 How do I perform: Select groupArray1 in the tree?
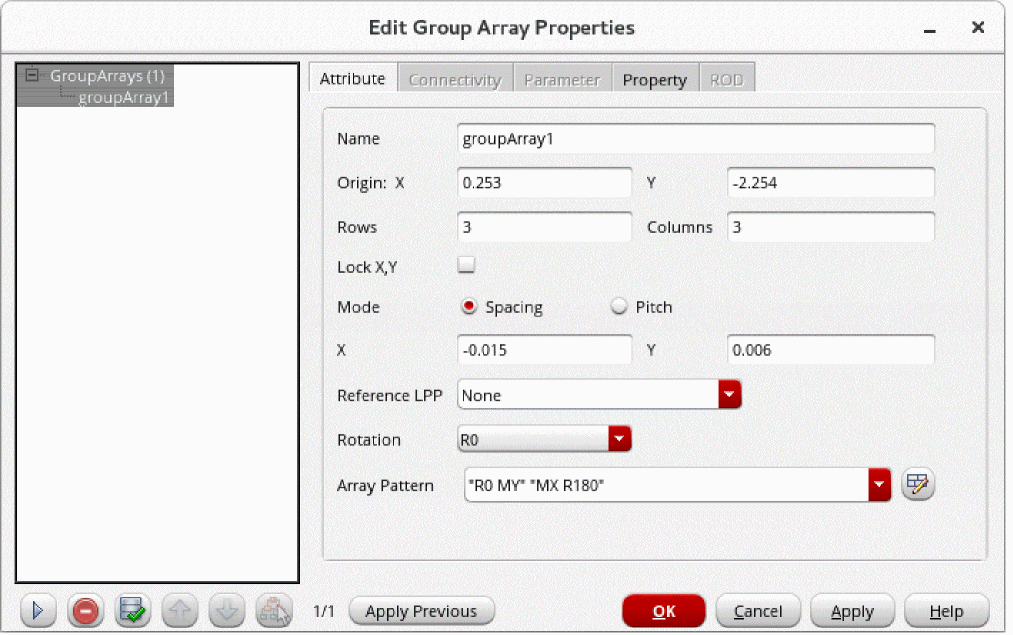tap(125, 97)
